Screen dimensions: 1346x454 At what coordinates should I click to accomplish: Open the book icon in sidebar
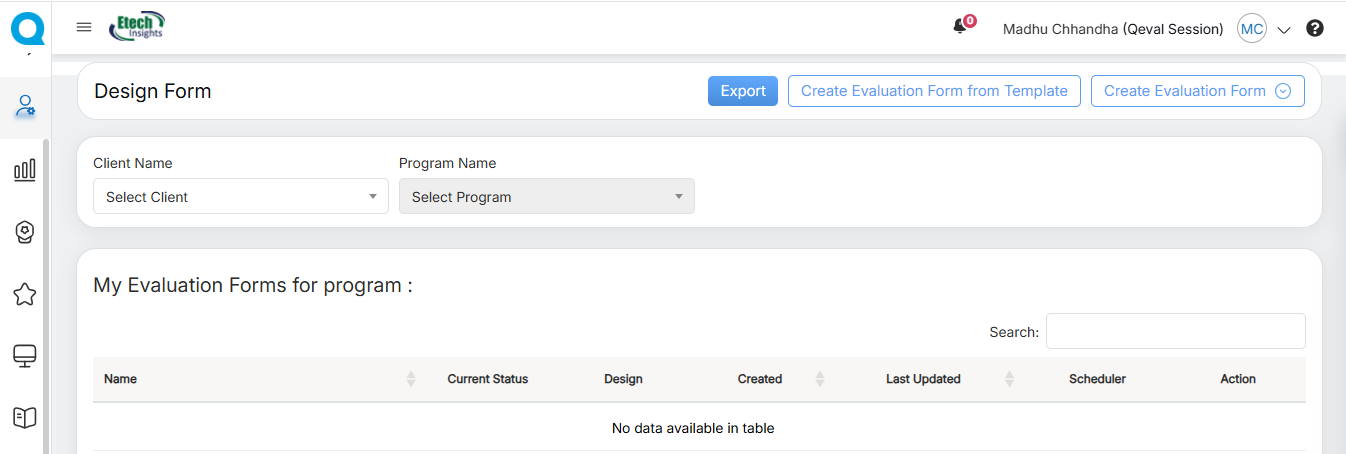pos(25,417)
